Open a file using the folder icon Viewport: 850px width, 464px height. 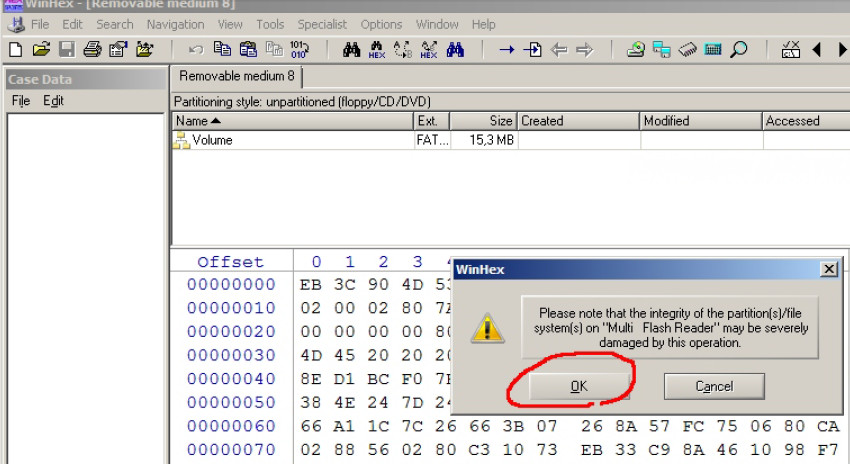click(x=41, y=50)
